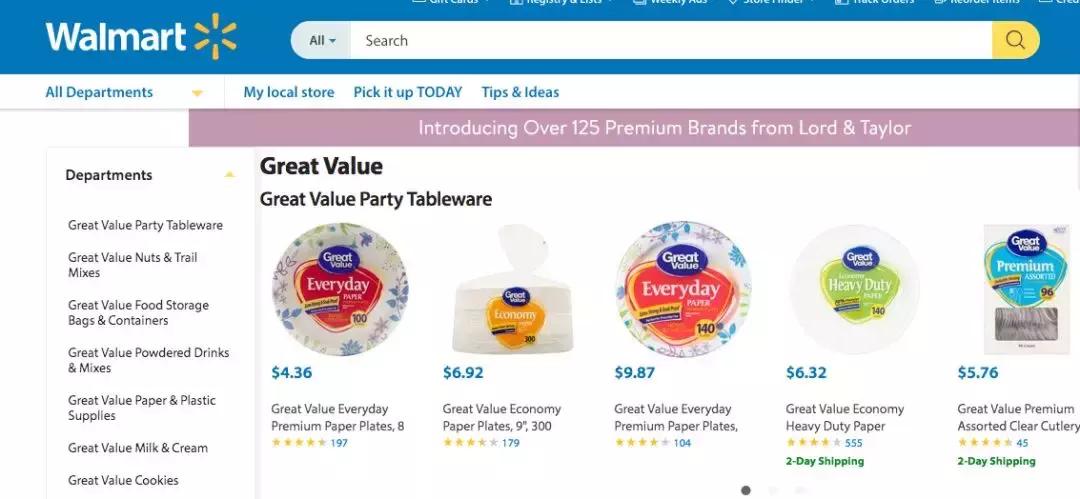Open the star rating on the $6.32 item
Screen dimensions: 1080x499
813,443
